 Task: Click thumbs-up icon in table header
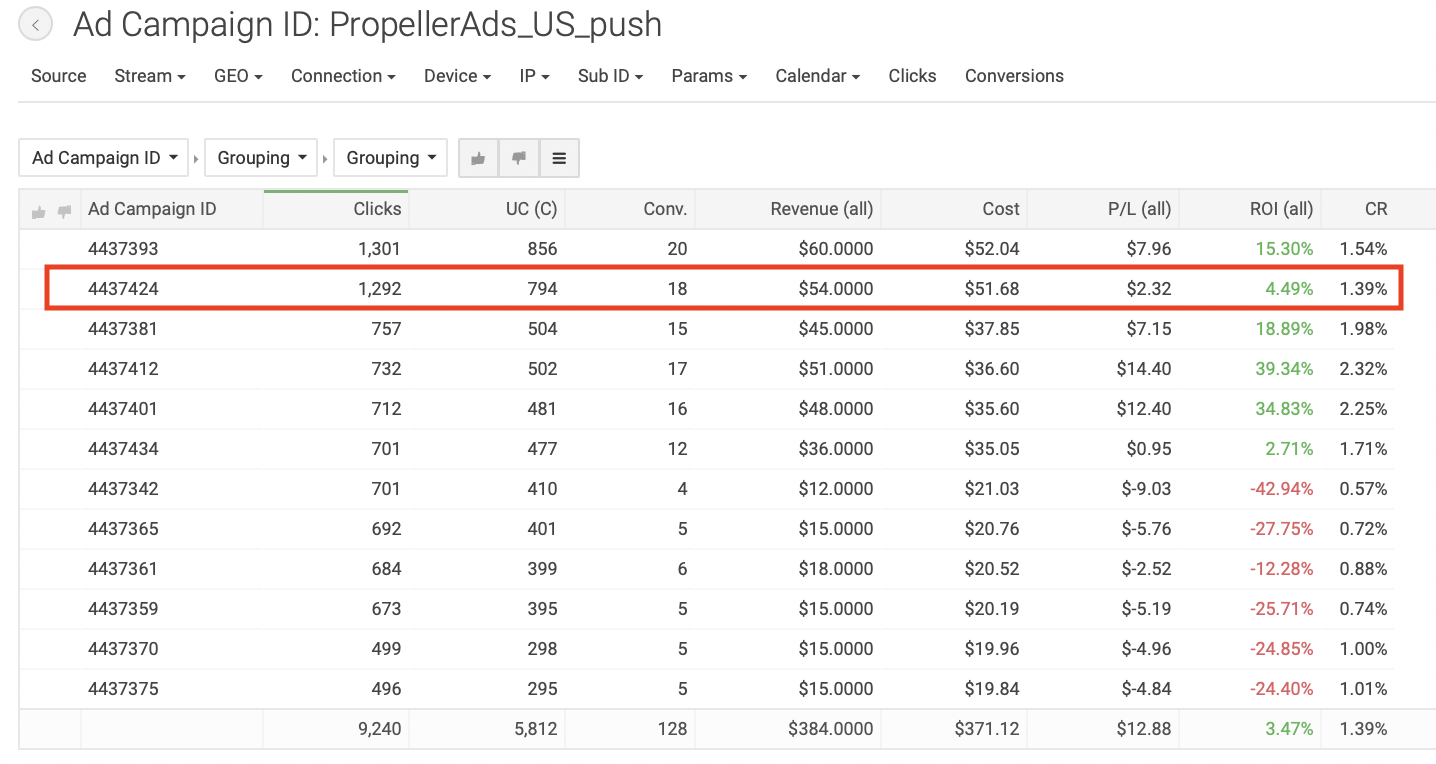pos(39,211)
